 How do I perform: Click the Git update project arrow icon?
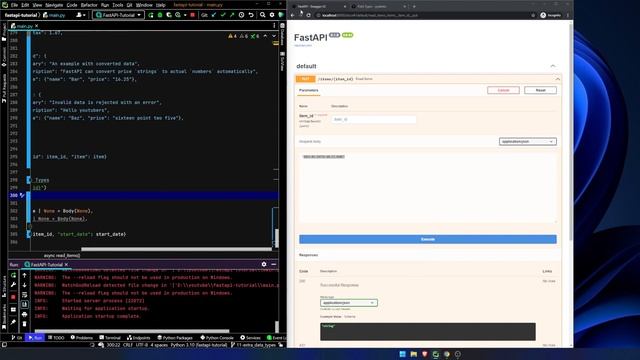pyautogui.click(x=214, y=15)
